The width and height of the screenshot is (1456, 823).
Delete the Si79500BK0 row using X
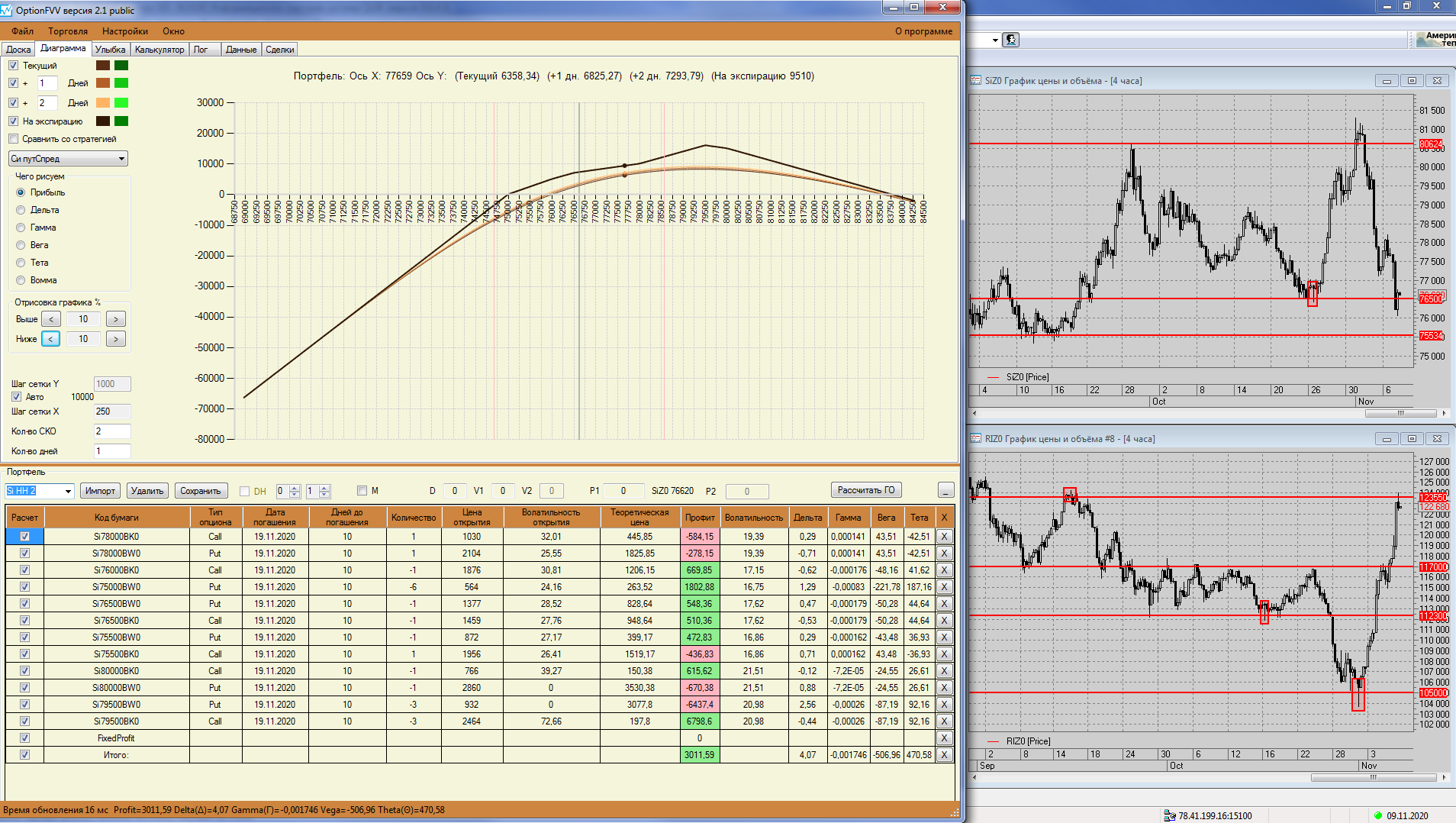tap(944, 721)
